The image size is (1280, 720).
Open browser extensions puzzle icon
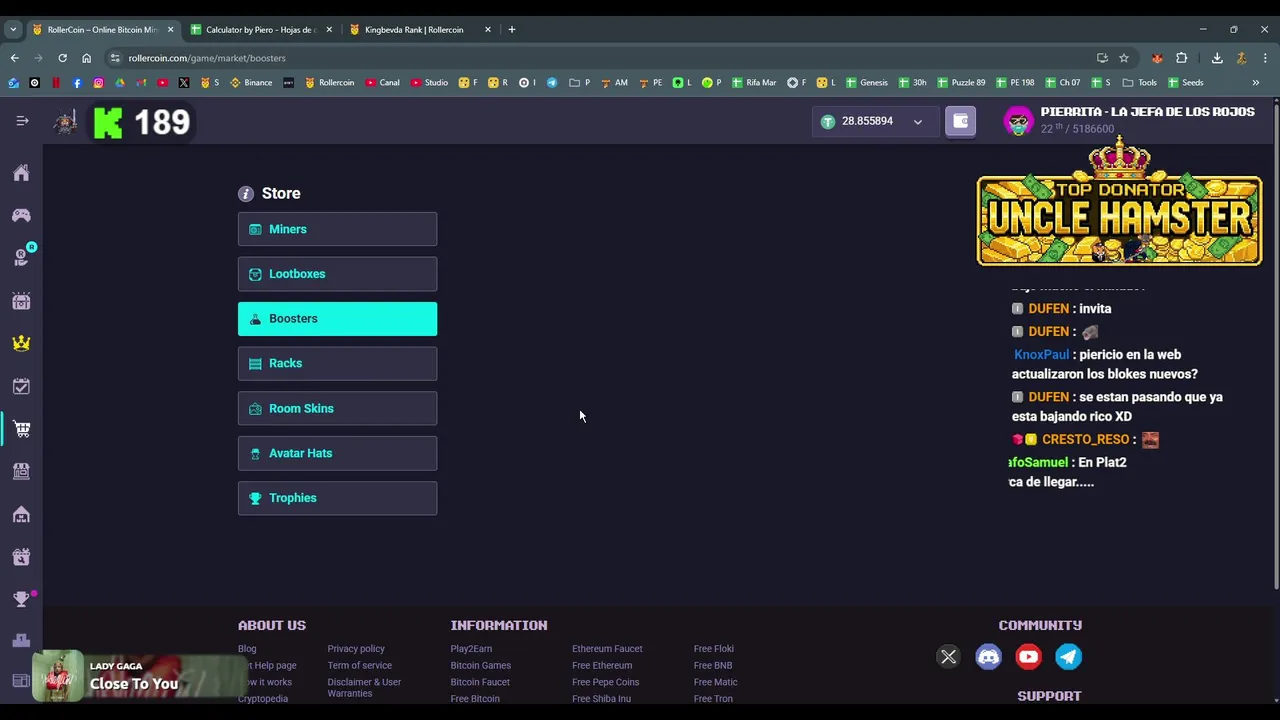[x=1181, y=58]
